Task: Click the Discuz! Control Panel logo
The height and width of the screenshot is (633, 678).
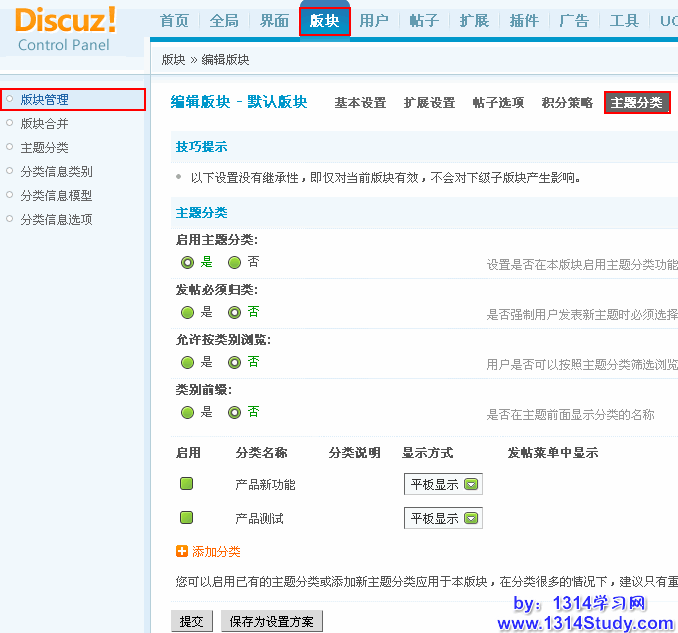Action: 65,28
